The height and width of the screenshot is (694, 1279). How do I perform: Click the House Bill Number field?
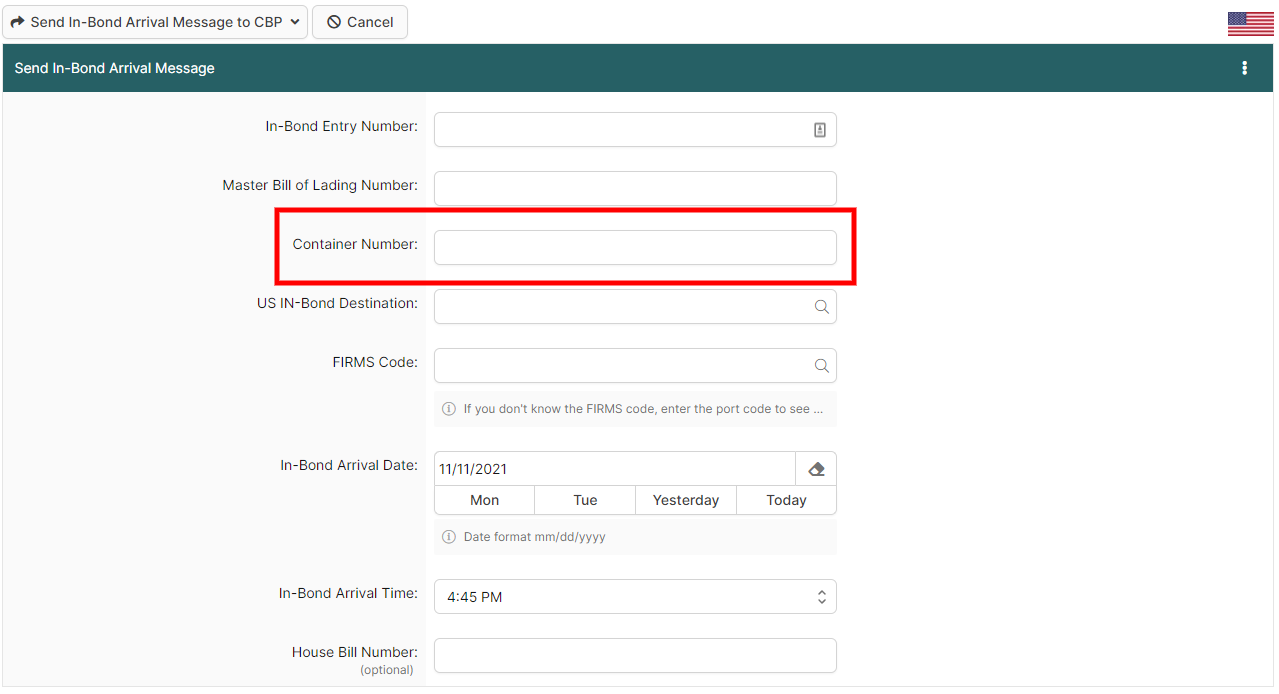coord(635,656)
